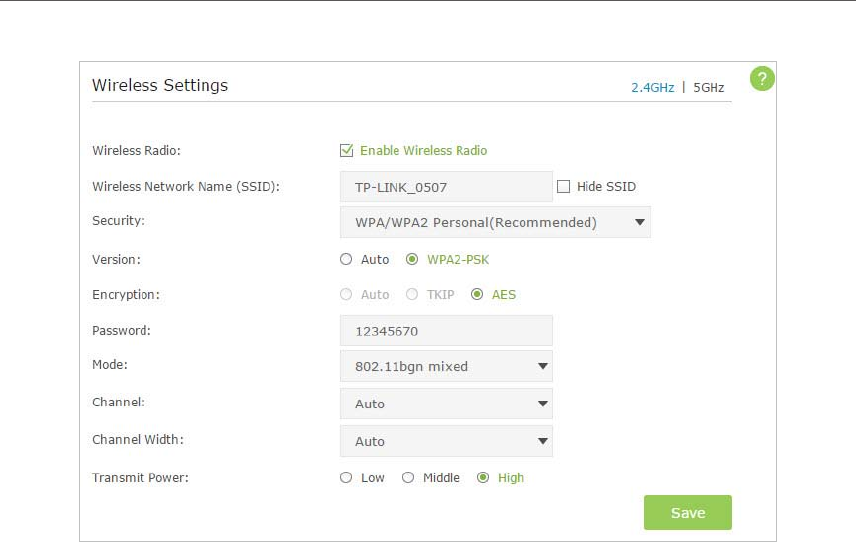Click the Password field with 12345670
Image resolution: width=856 pixels, height=542 pixels.
(446, 331)
